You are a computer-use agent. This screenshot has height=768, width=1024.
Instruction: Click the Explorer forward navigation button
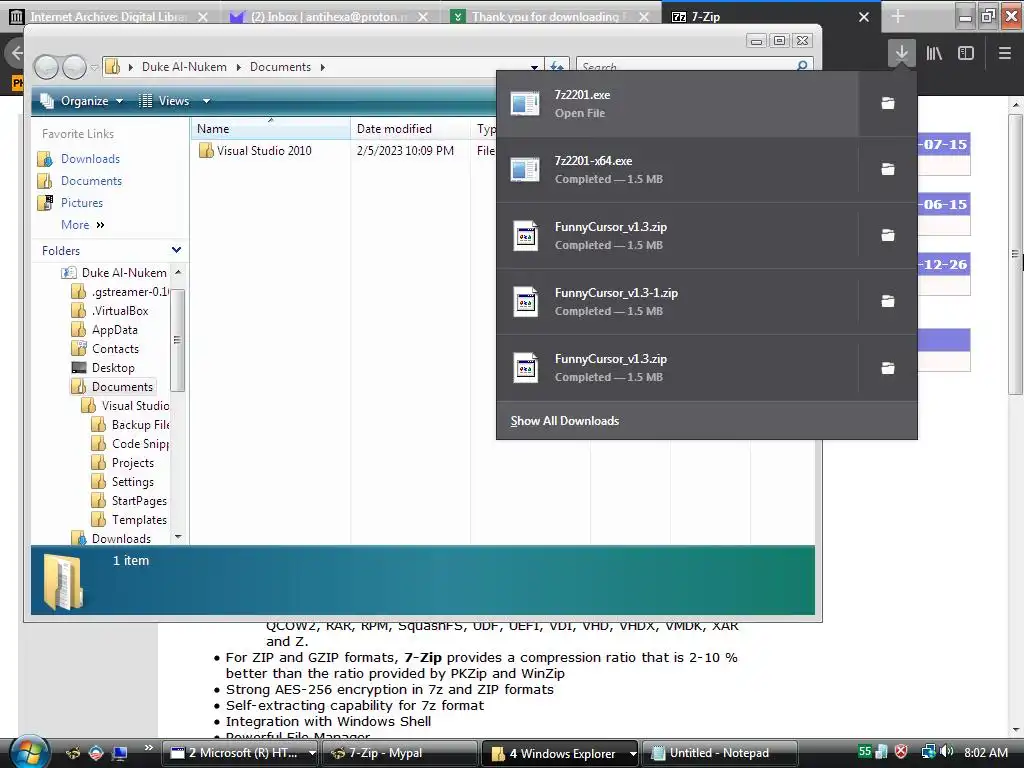coord(74,67)
